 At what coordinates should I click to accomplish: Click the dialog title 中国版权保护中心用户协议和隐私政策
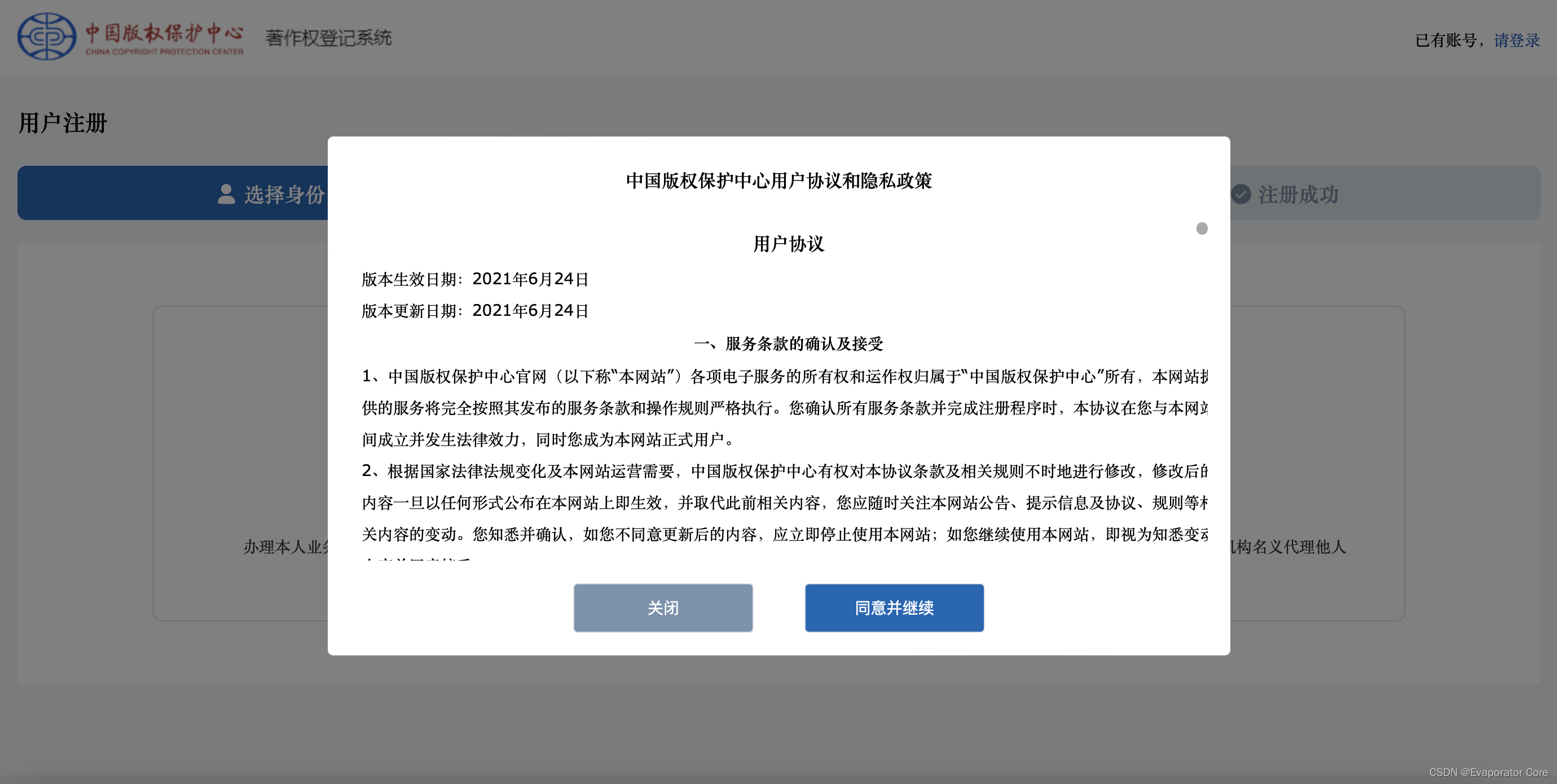[x=778, y=180]
